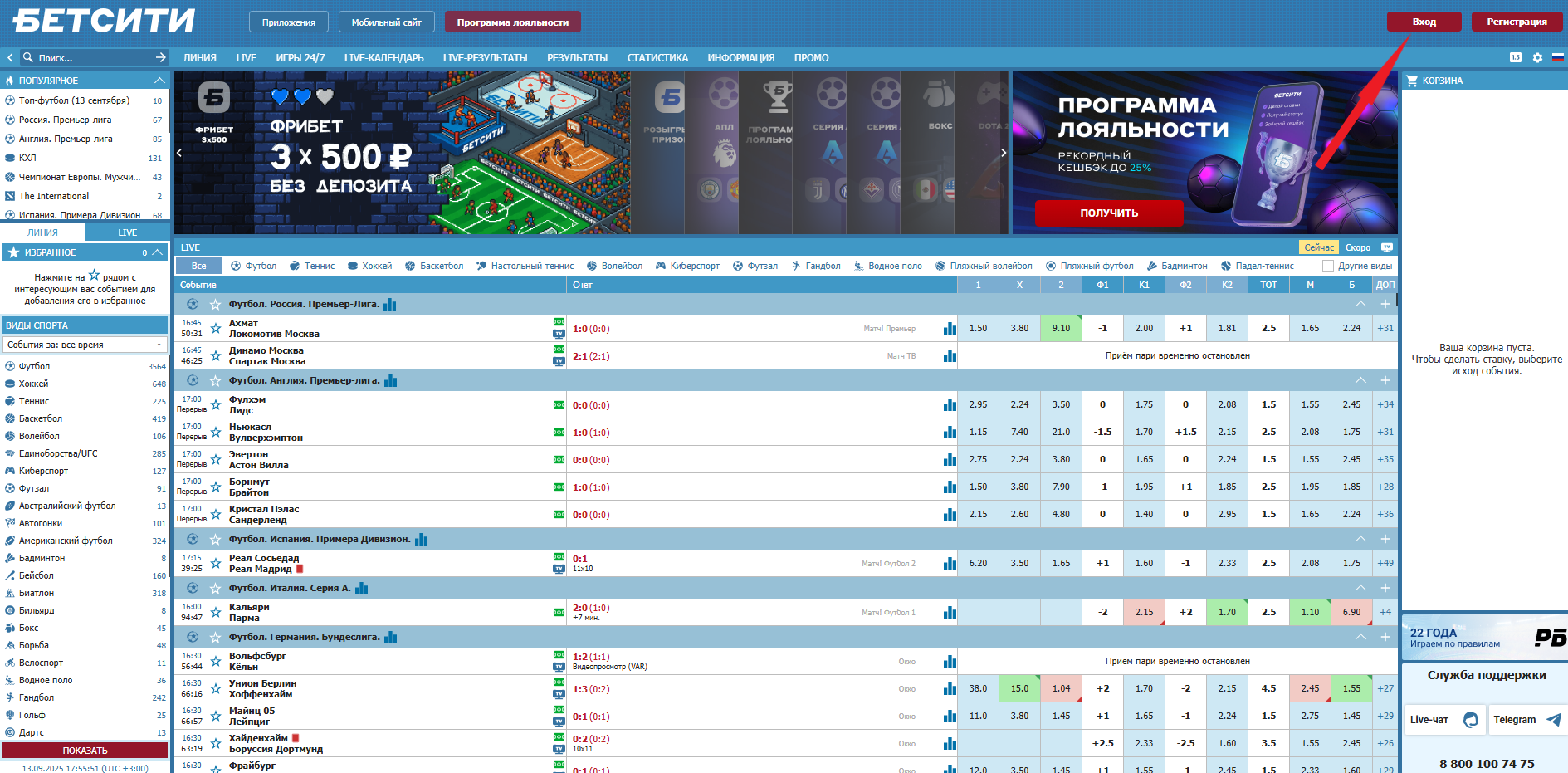Select red 6.90 odds in Кальяри row
Viewport: 1568px width, 773px height.
tap(1352, 613)
